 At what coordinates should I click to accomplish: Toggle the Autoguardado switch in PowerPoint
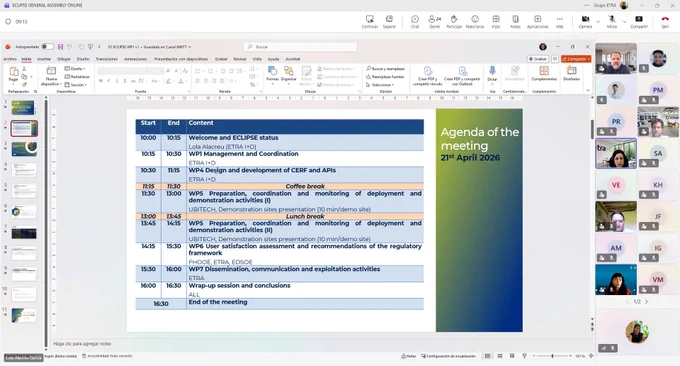[x=47, y=47]
